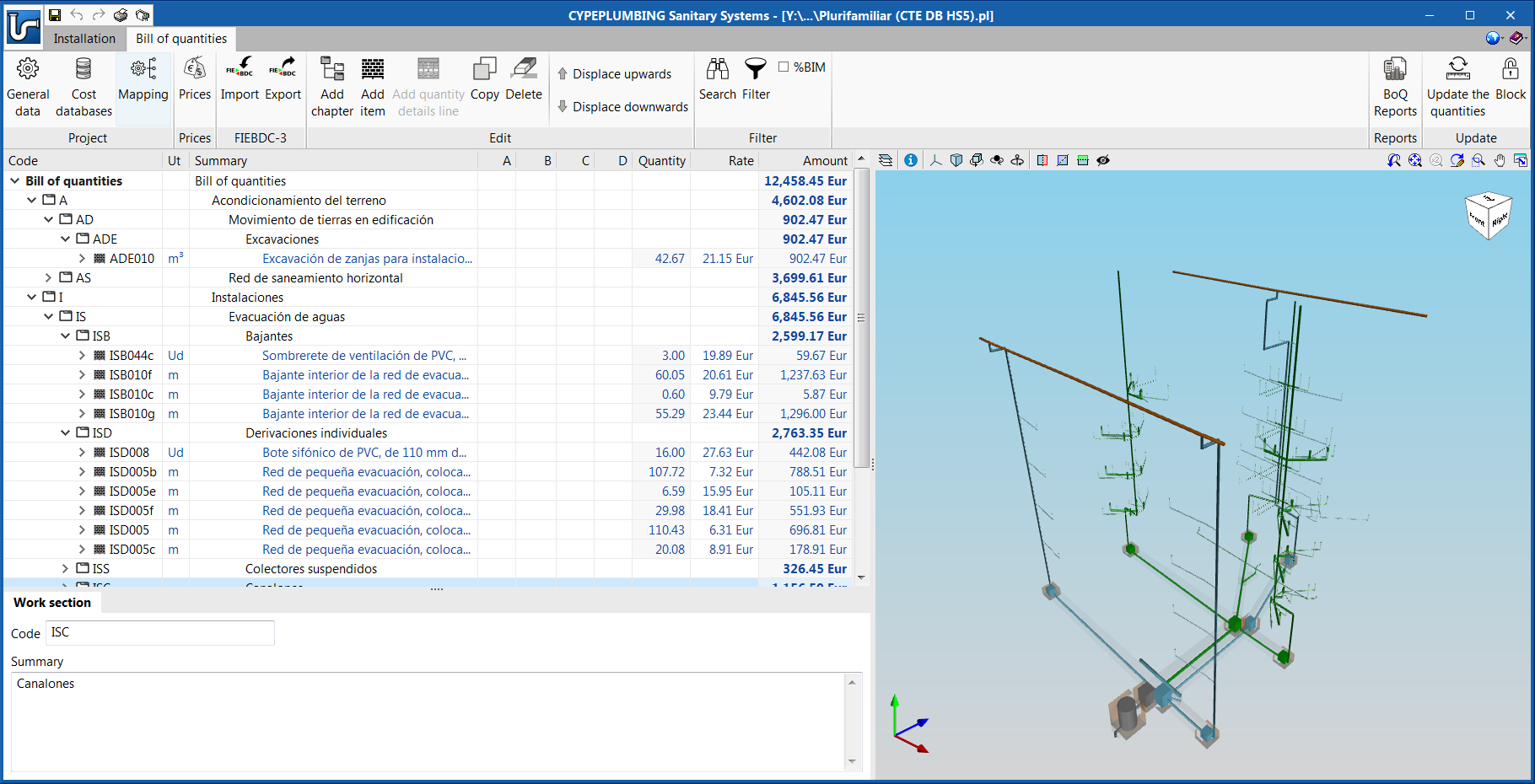This screenshot has height=784, width=1535.
Task: Collapse the ISB chapter in the tree
Action: [66, 336]
